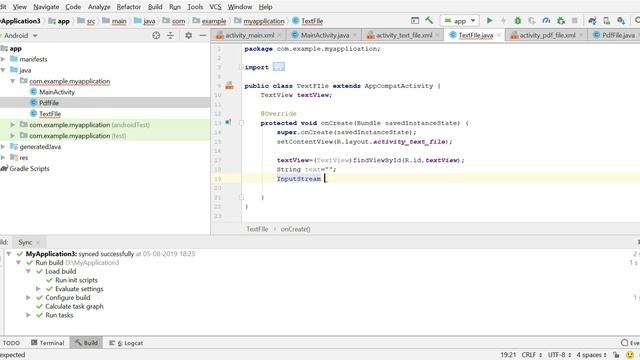Select TextFile class in project tree

coord(50,114)
